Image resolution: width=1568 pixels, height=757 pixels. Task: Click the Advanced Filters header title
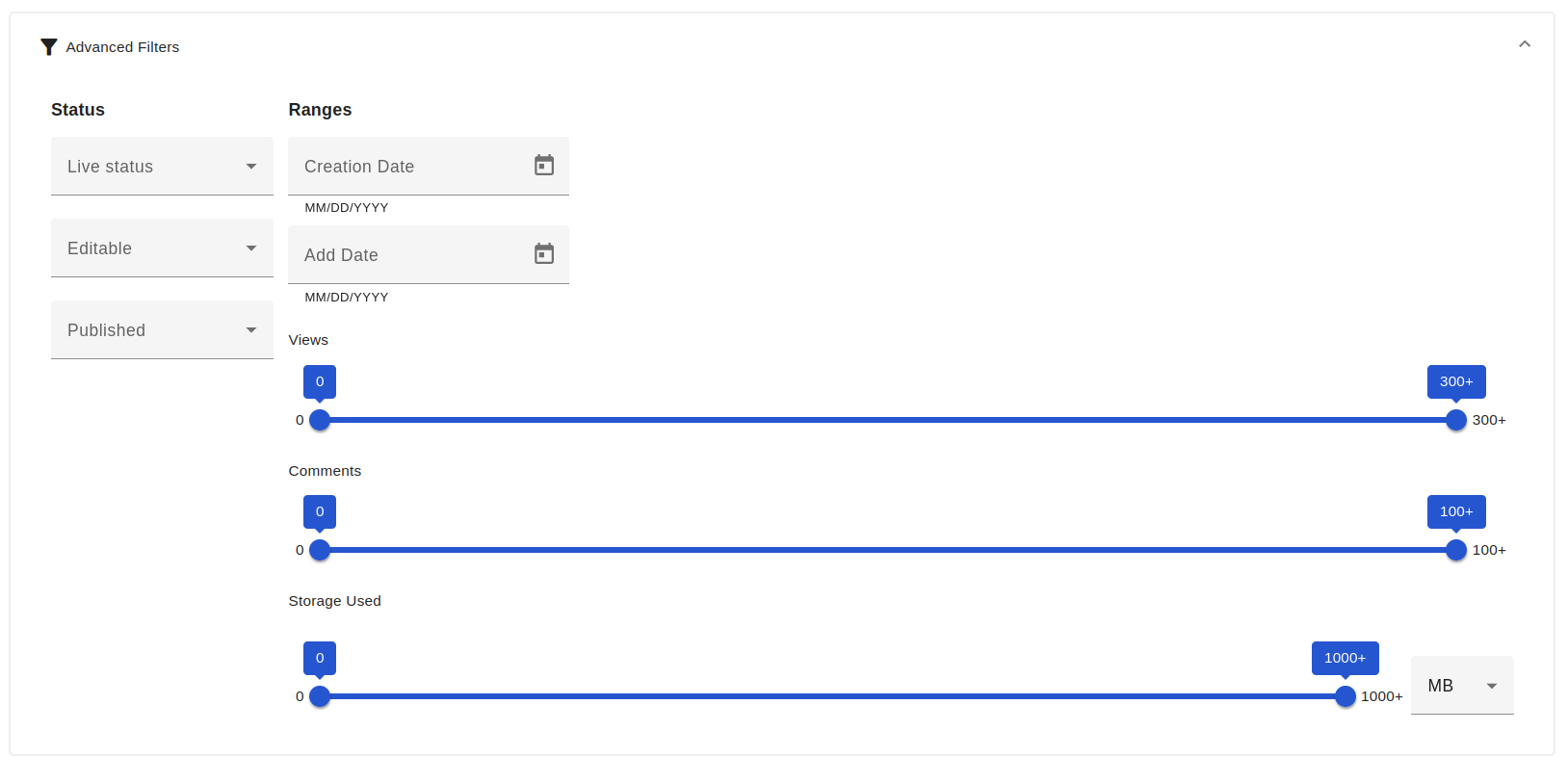coord(122,47)
